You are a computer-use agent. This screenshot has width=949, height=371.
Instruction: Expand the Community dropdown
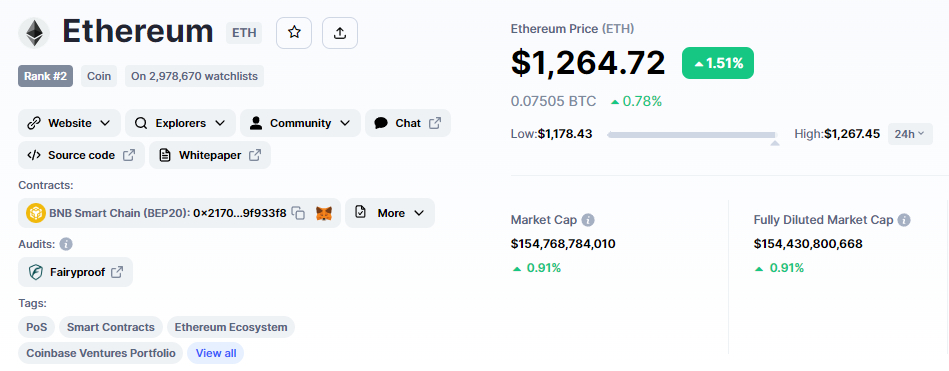point(300,123)
